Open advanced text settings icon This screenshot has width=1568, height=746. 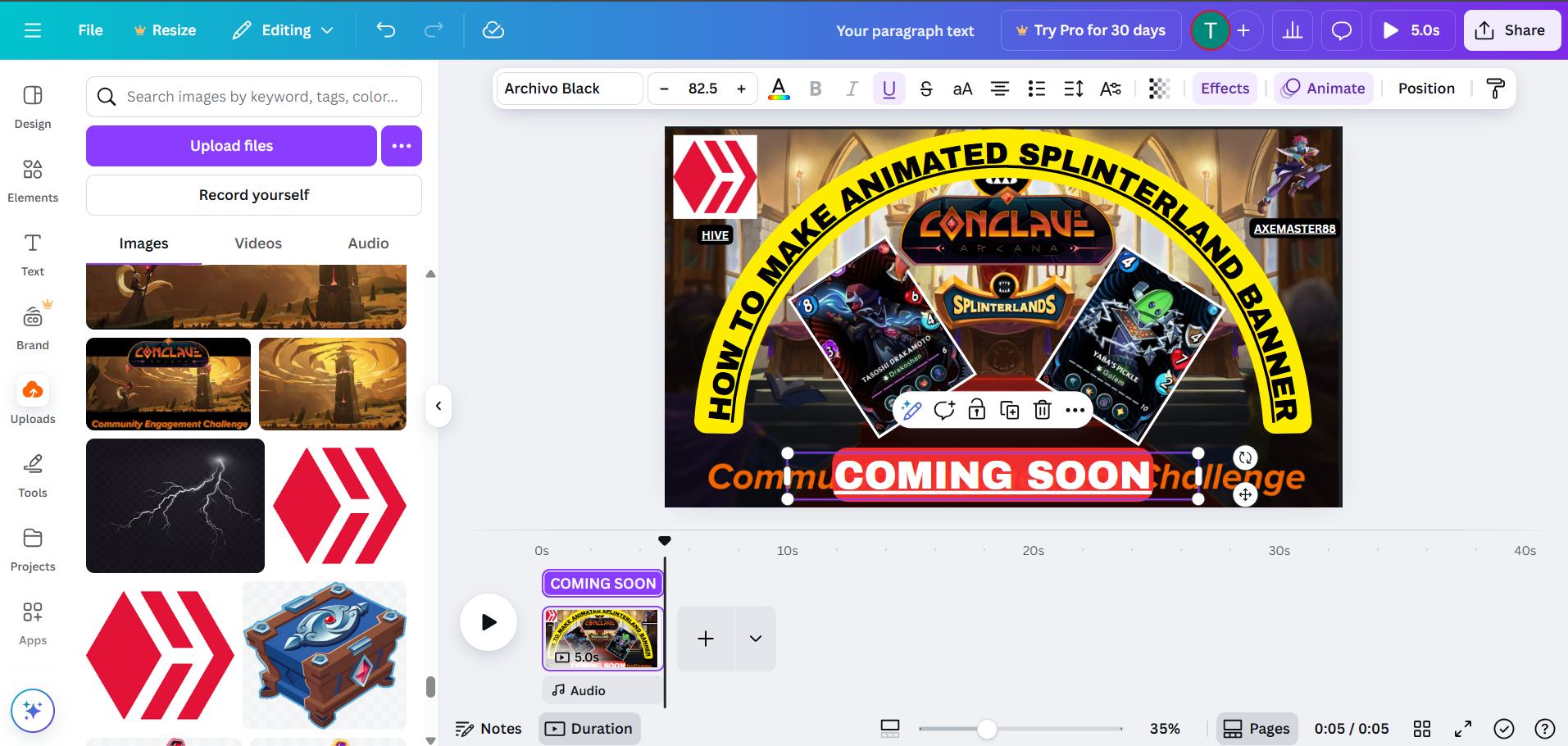pos(1111,89)
